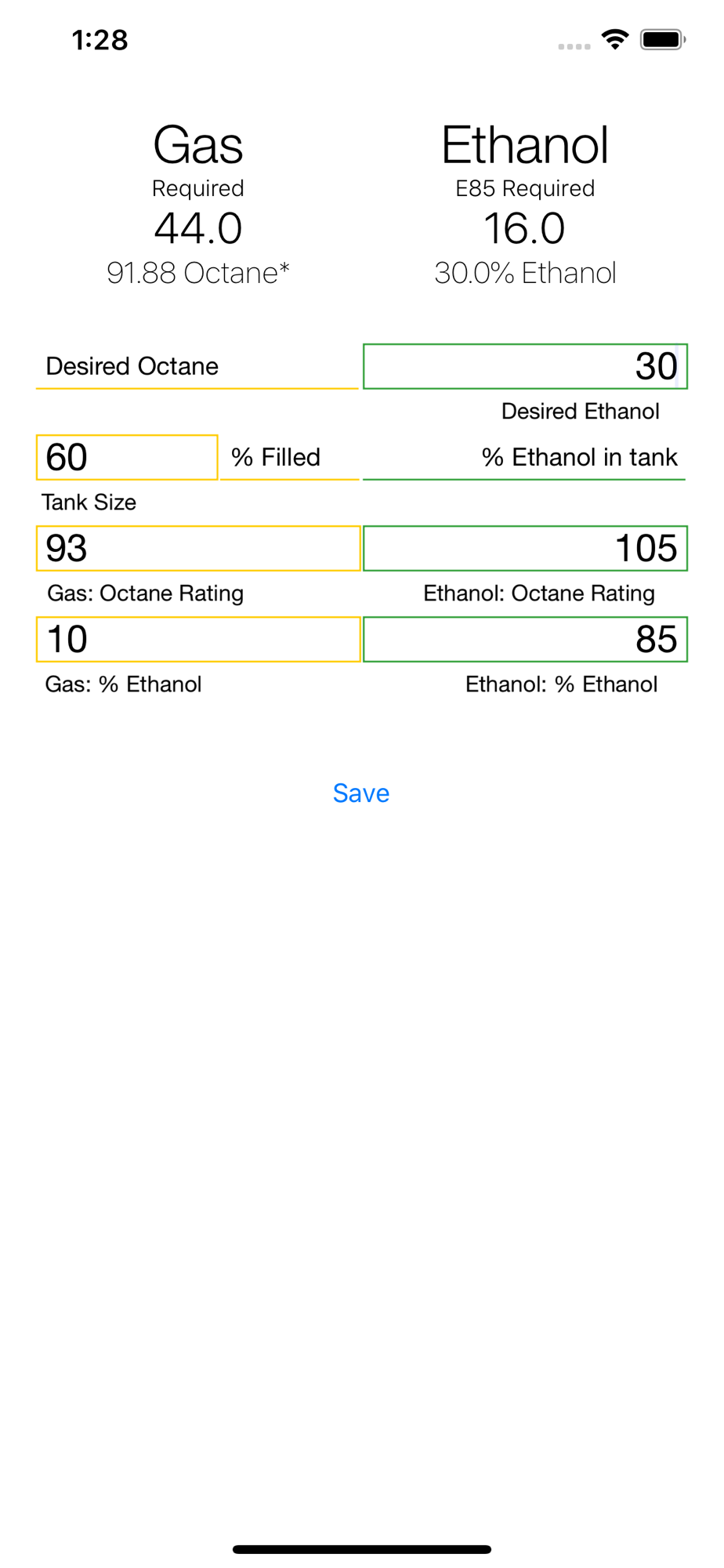
Task: Tap the cellular signal dots
Action: (x=574, y=47)
